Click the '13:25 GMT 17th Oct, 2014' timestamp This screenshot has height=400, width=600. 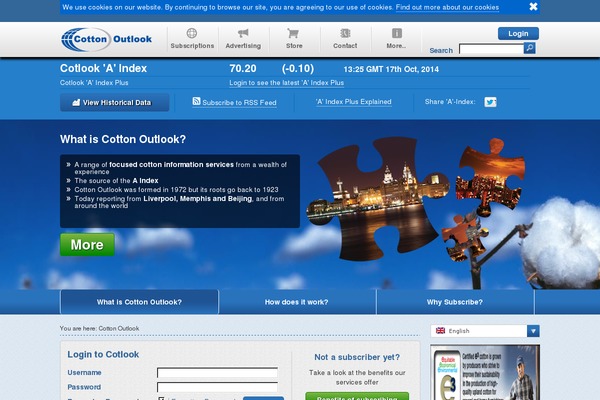click(391, 69)
